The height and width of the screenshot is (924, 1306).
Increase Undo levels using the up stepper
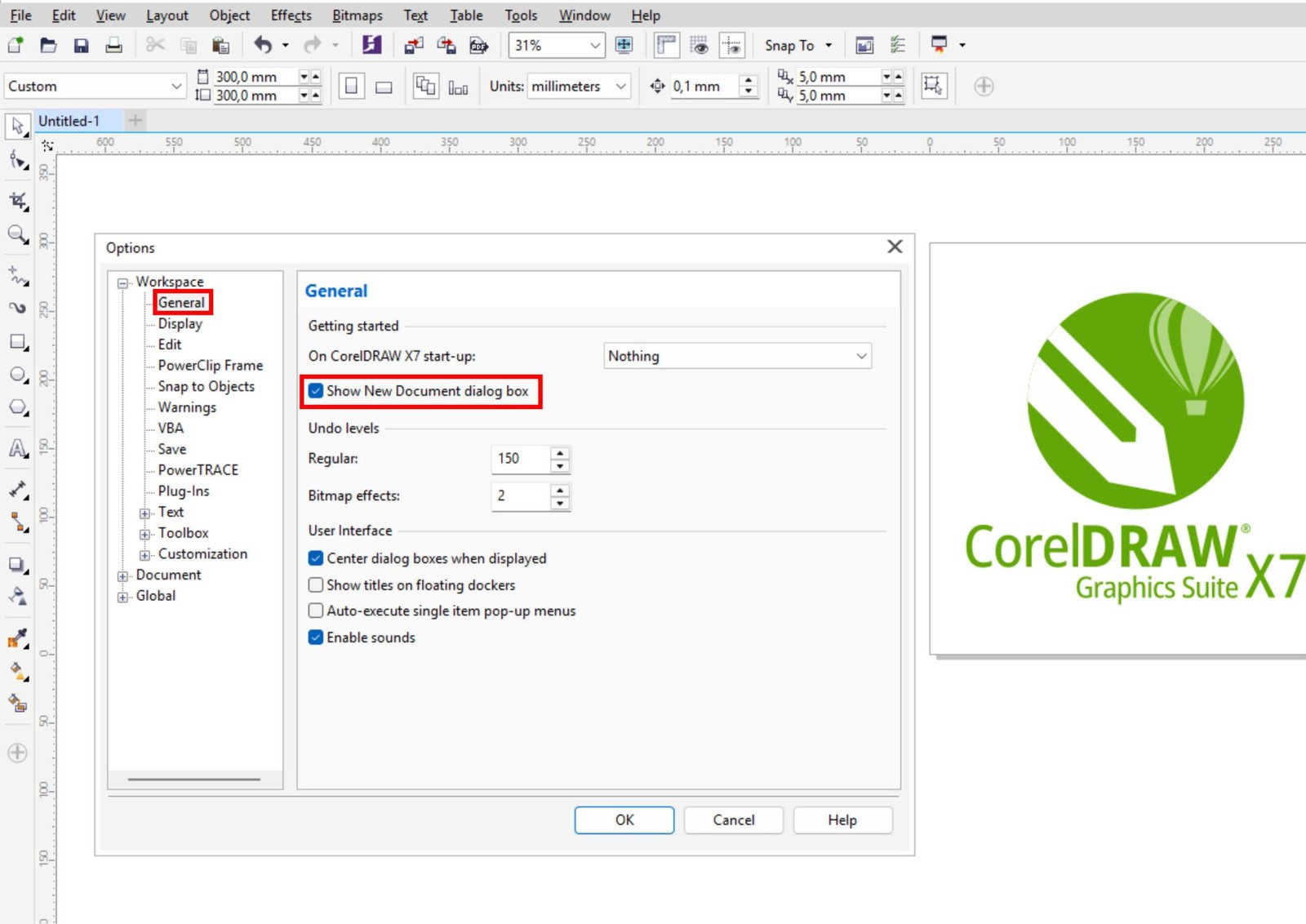559,454
